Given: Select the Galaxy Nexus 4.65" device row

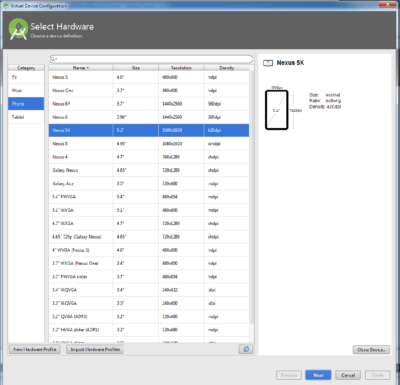Looking at the screenshot, I should pyautogui.click(x=149, y=170).
